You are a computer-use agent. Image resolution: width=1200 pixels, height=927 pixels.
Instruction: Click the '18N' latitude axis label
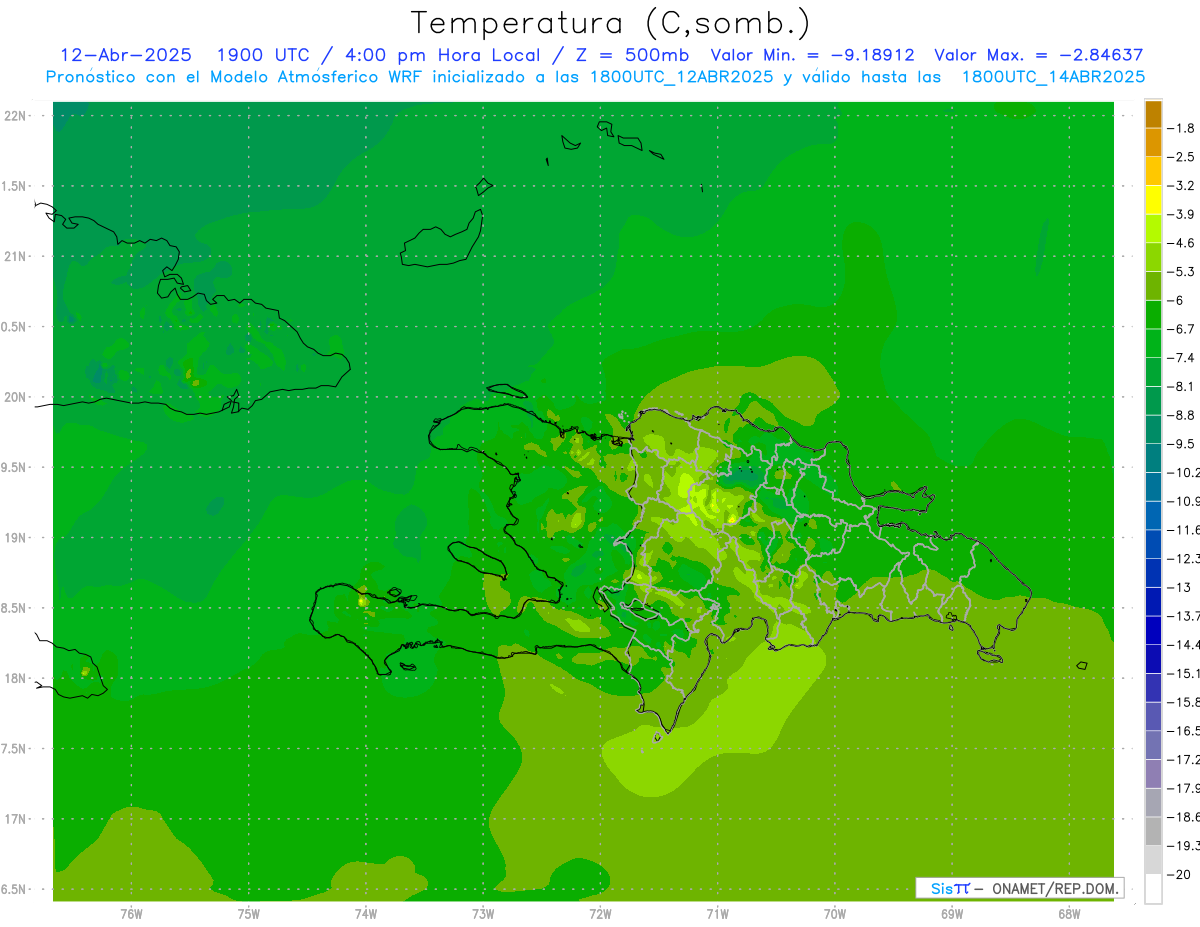click(15, 678)
